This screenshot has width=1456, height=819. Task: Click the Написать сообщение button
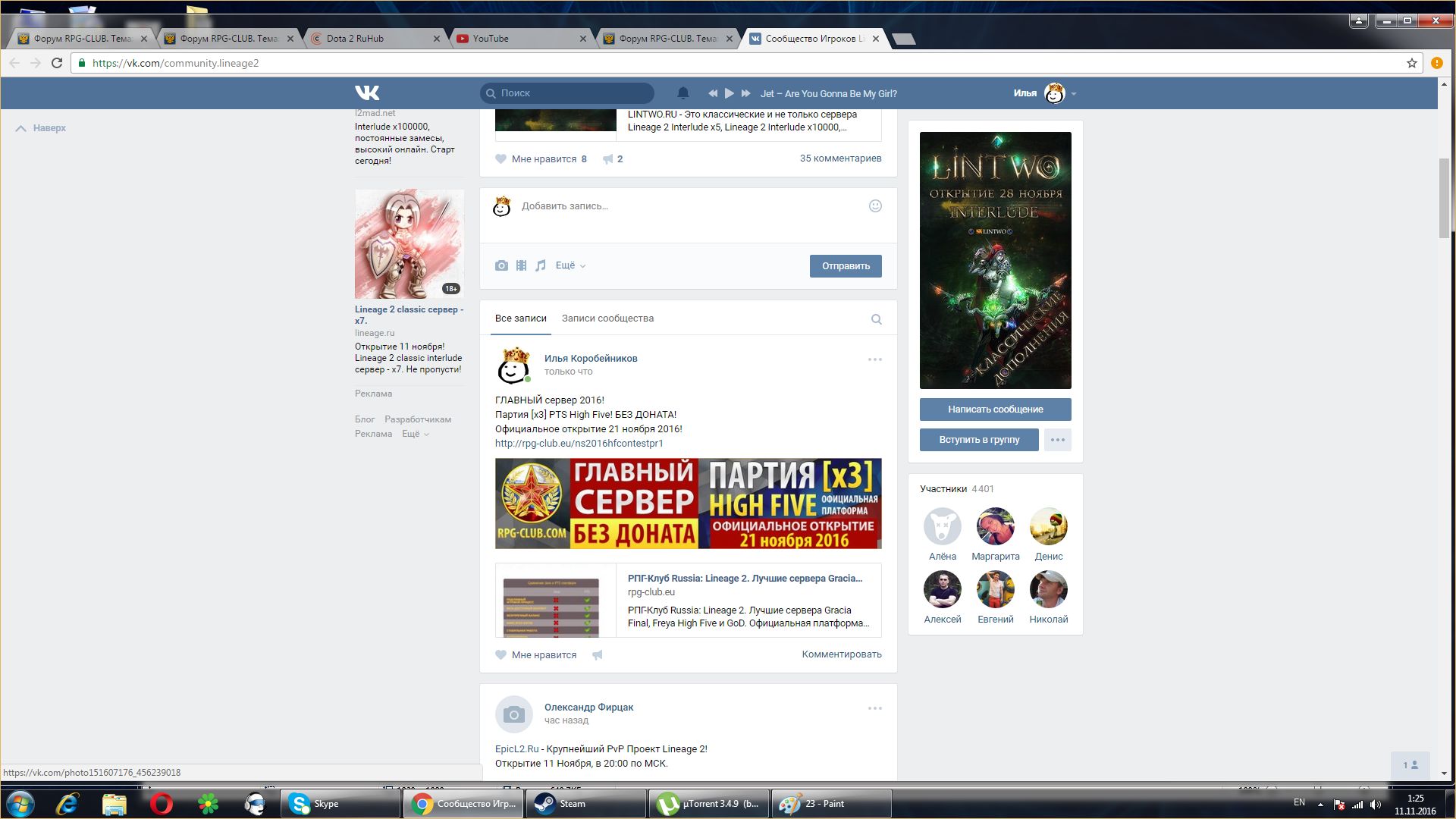(995, 409)
